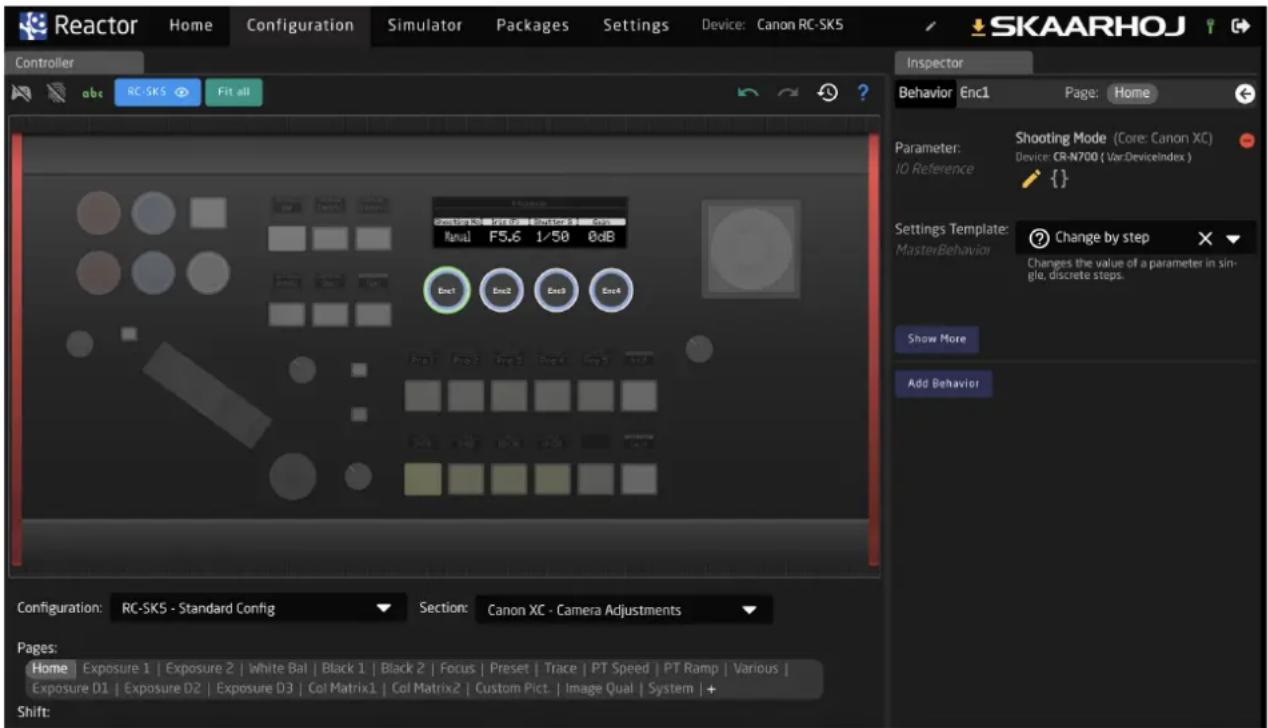1268x728 pixels.
Task: Expand the Settings Template dropdown arrow
Action: point(1233,239)
